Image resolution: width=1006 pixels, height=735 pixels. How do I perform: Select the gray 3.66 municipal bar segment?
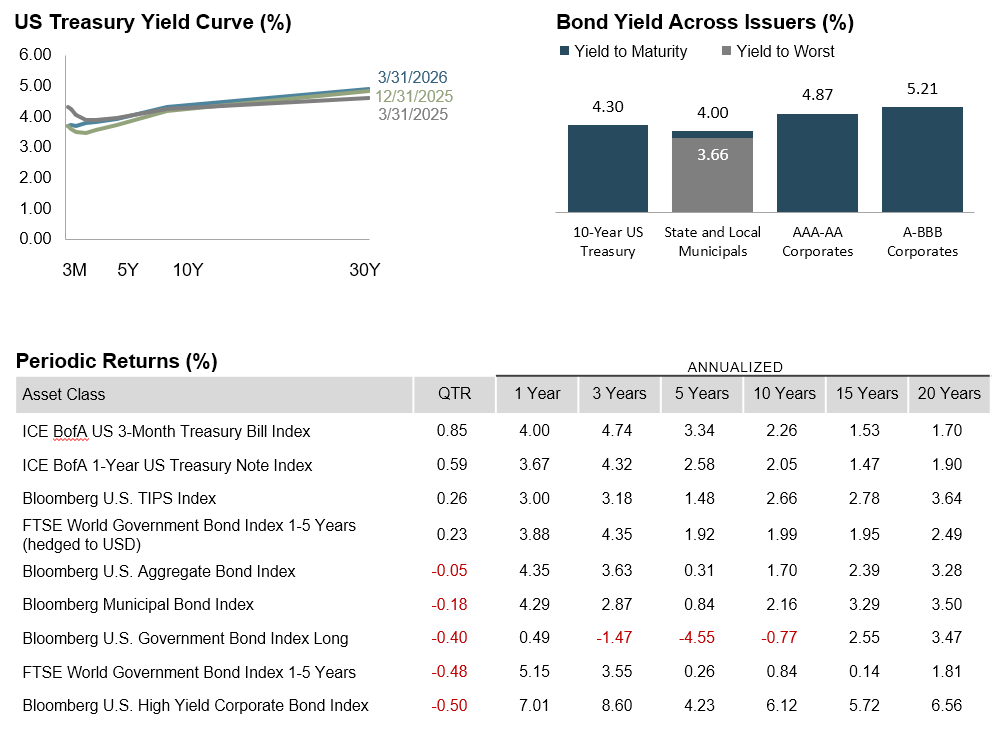pos(712,175)
